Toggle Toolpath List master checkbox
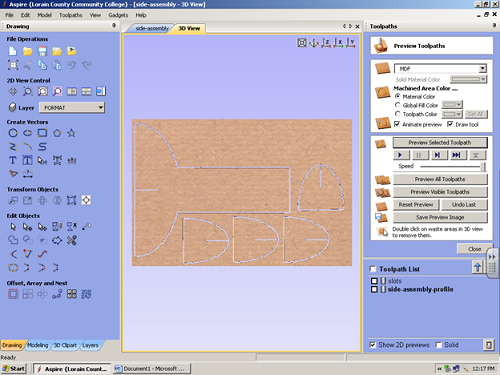Viewport: 500px width, 375px height. coord(373,269)
